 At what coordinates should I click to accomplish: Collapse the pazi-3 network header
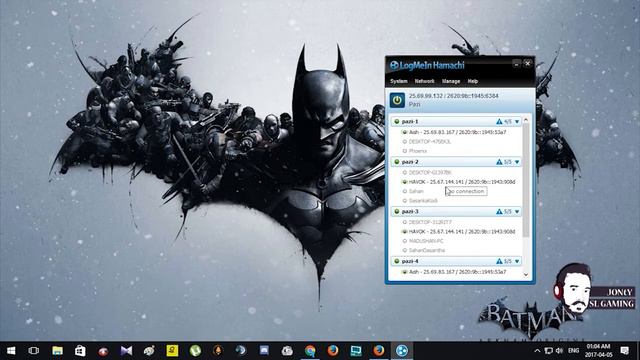pyautogui.click(x=456, y=211)
